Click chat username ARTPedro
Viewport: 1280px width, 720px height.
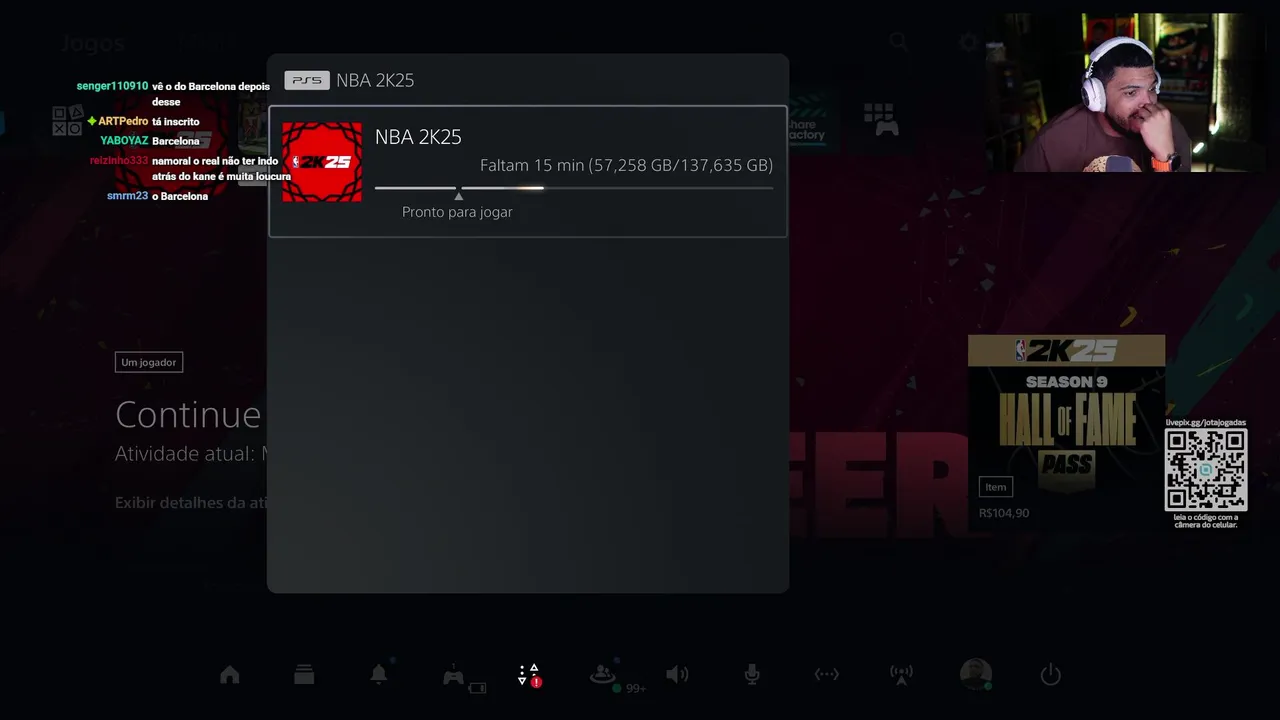(123, 121)
